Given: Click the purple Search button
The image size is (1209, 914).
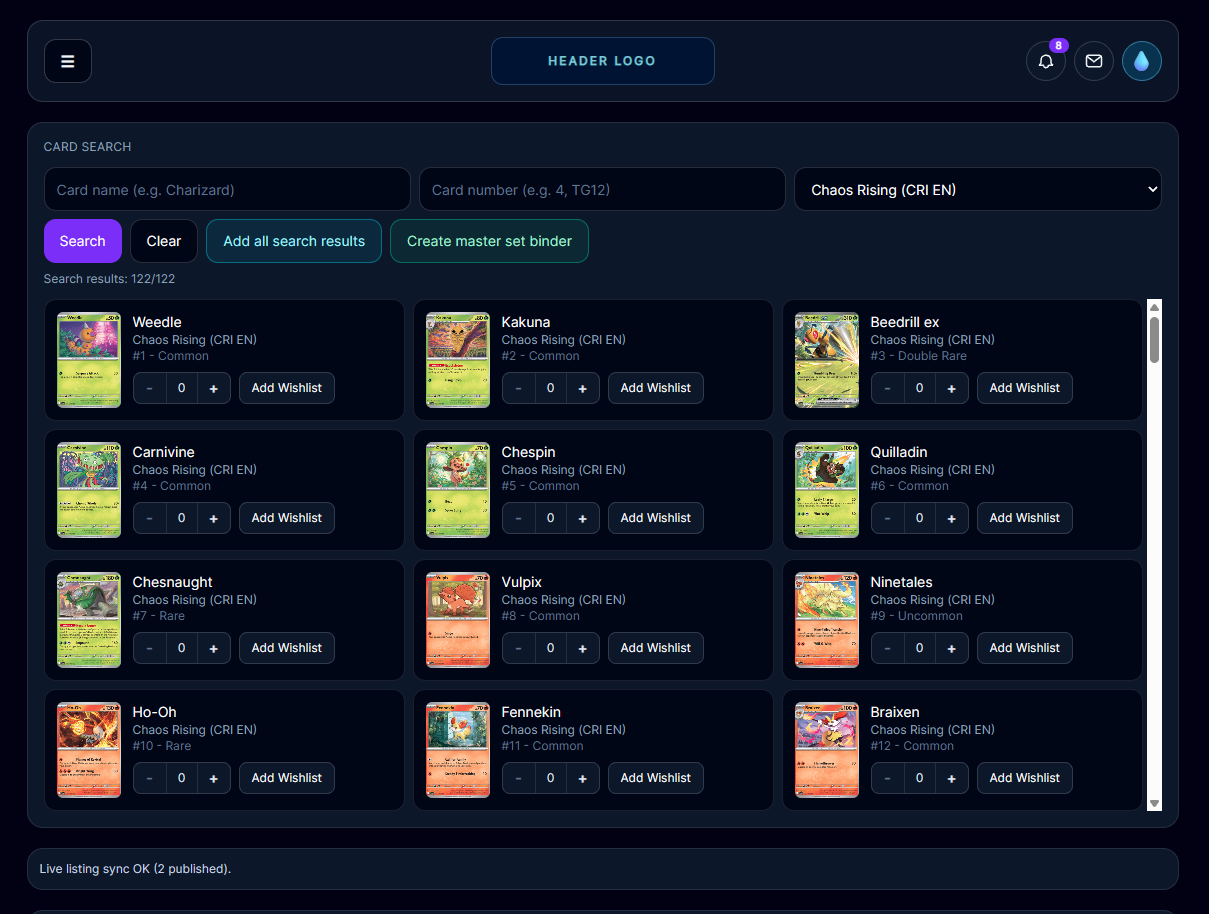Looking at the screenshot, I should tap(83, 241).
